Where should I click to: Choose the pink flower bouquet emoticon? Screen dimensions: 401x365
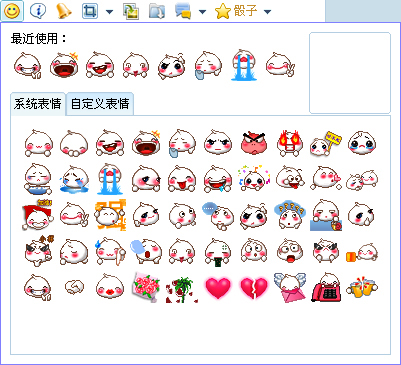pos(146,287)
